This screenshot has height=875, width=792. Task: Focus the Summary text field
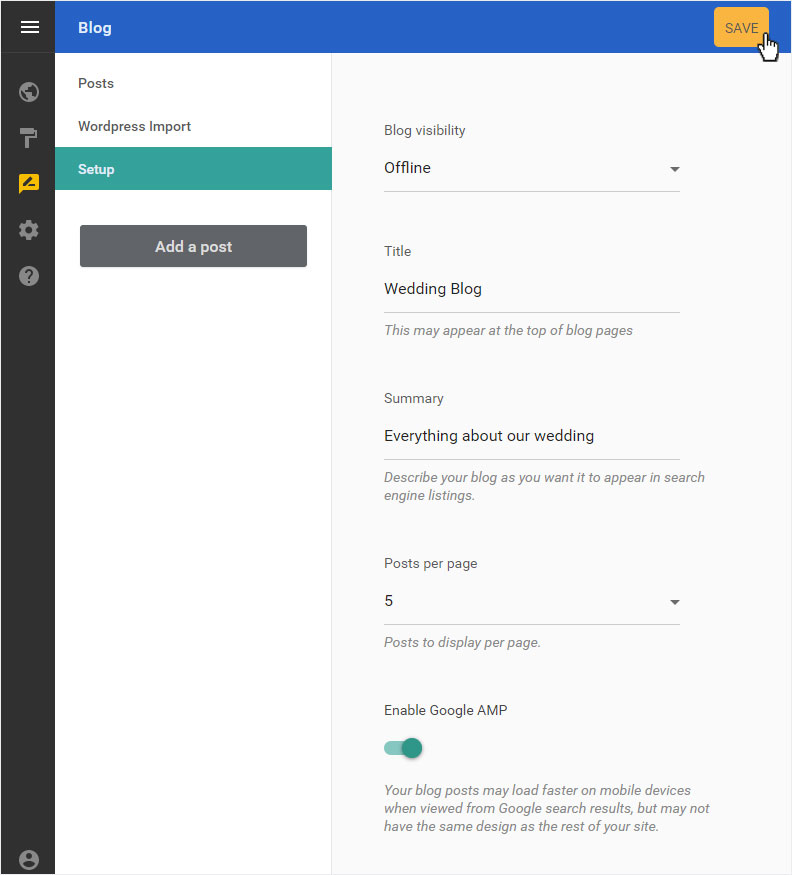530,436
